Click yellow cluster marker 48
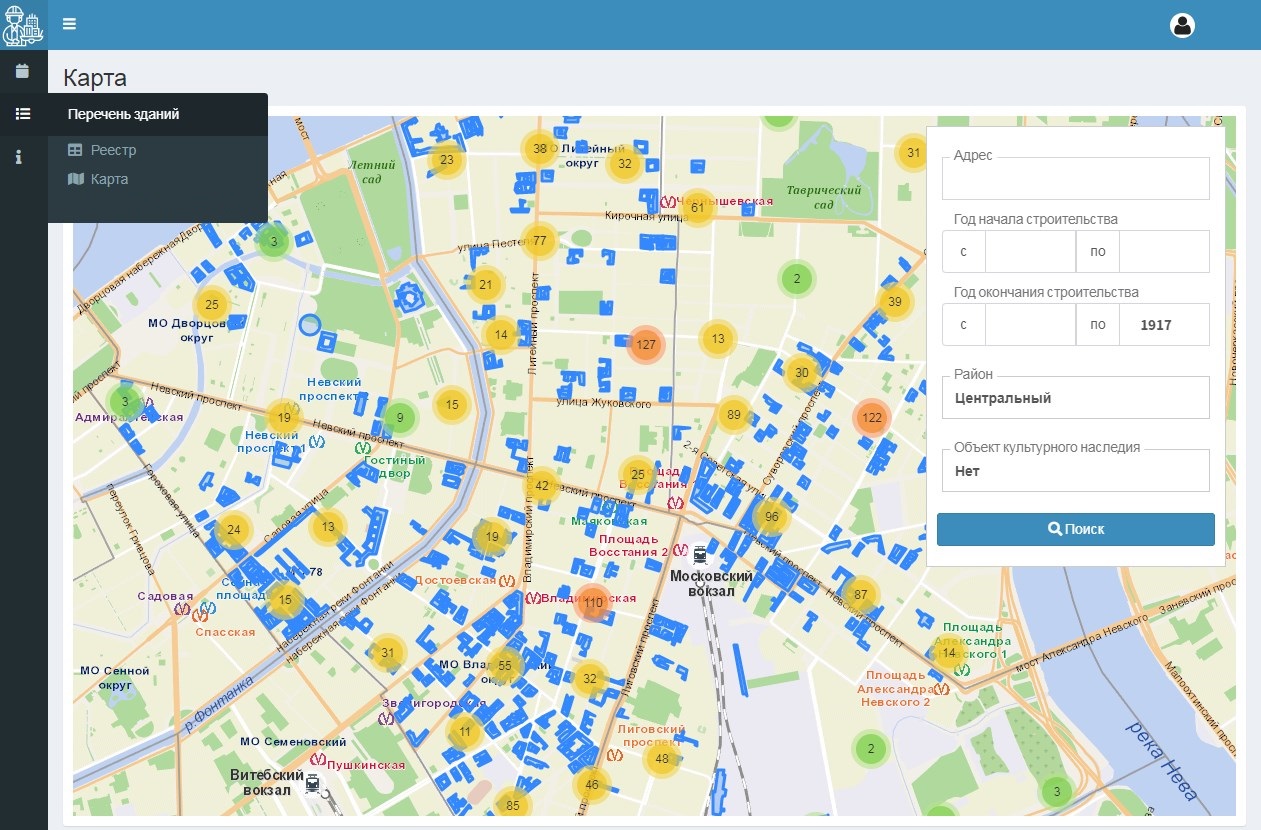 662,759
